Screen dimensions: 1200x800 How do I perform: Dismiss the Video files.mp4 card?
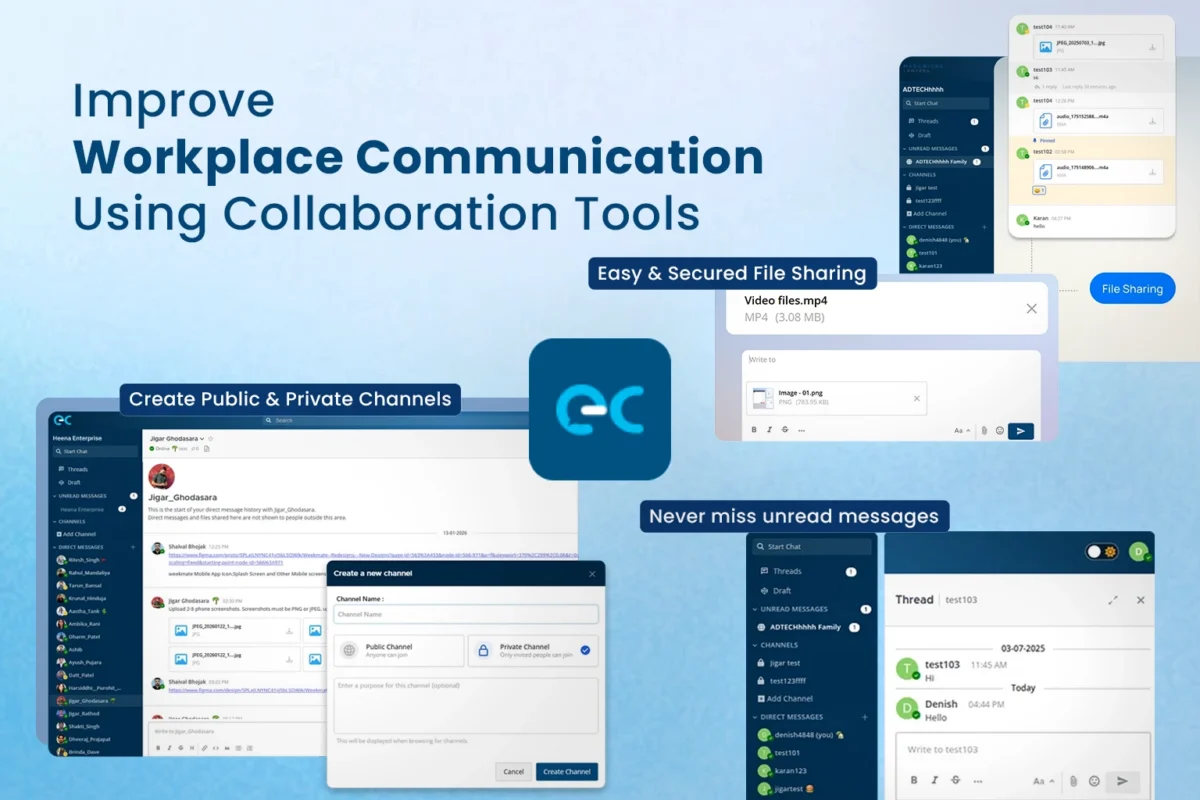pyautogui.click(x=1031, y=308)
